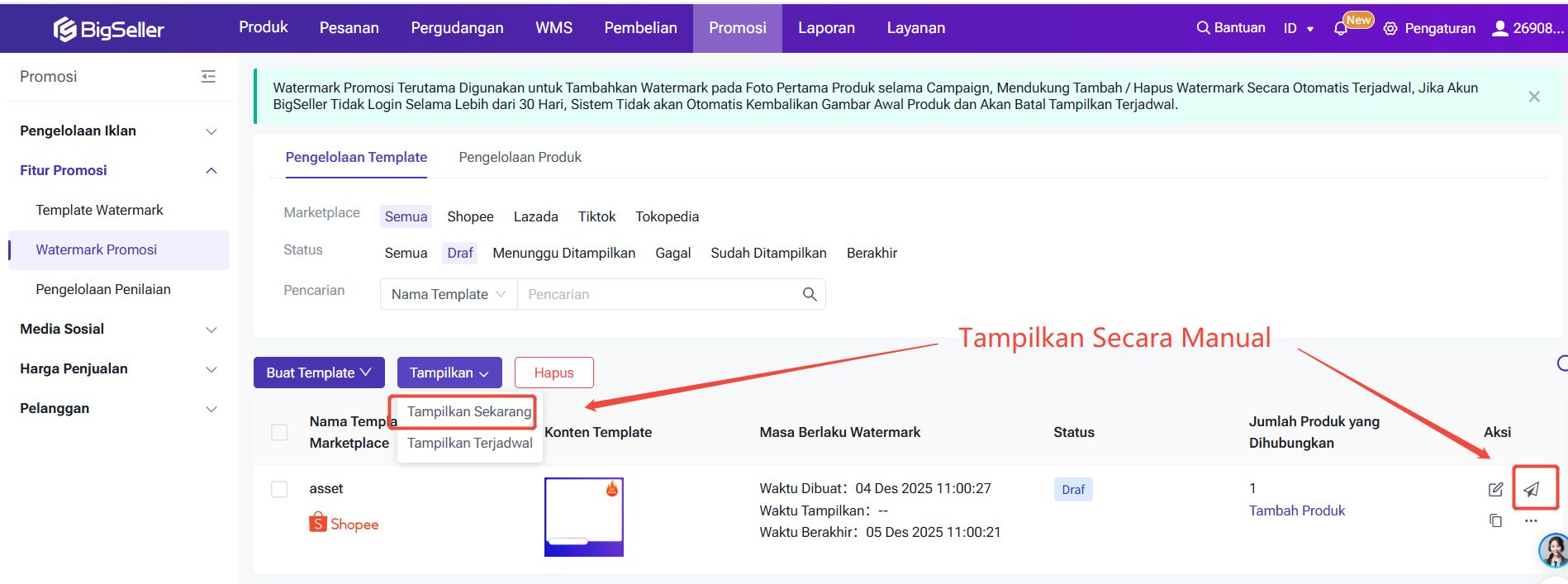Image resolution: width=1568 pixels, height=584 pixels.
Task: Click the copy template icon in Aksi
Action: click(1495, 520)
